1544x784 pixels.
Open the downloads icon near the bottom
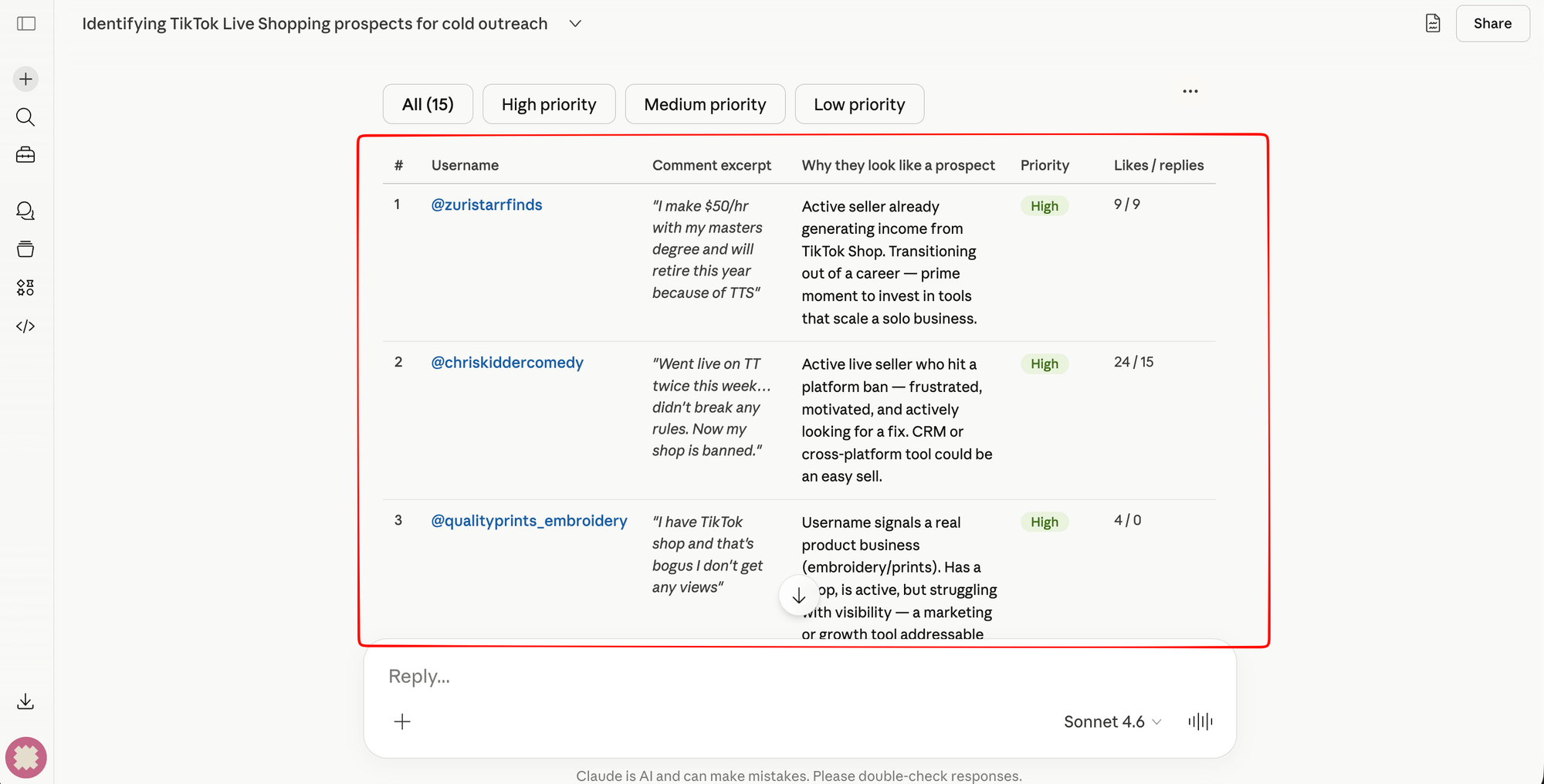coord(25,701)
